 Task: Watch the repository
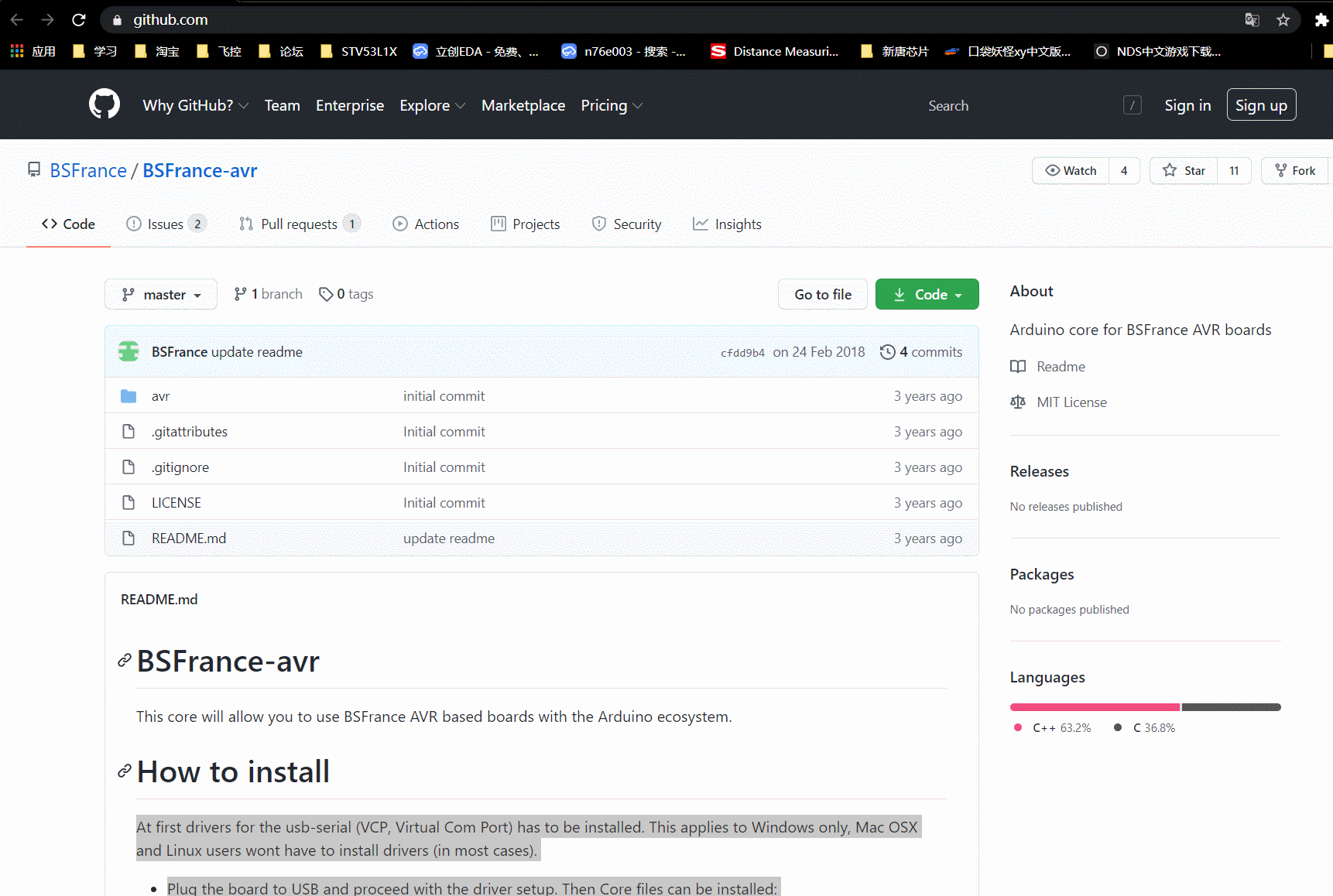(x=1071, y=170)
